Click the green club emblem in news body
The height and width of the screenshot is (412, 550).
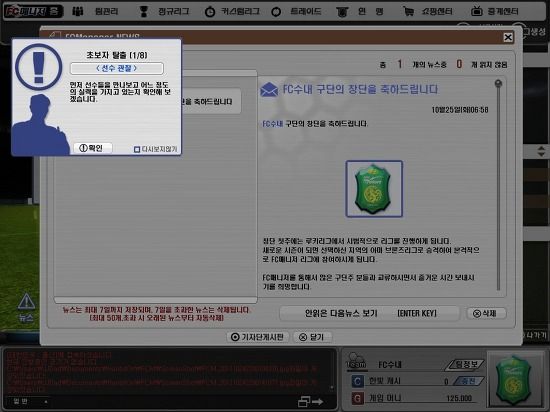click(374, 189)
